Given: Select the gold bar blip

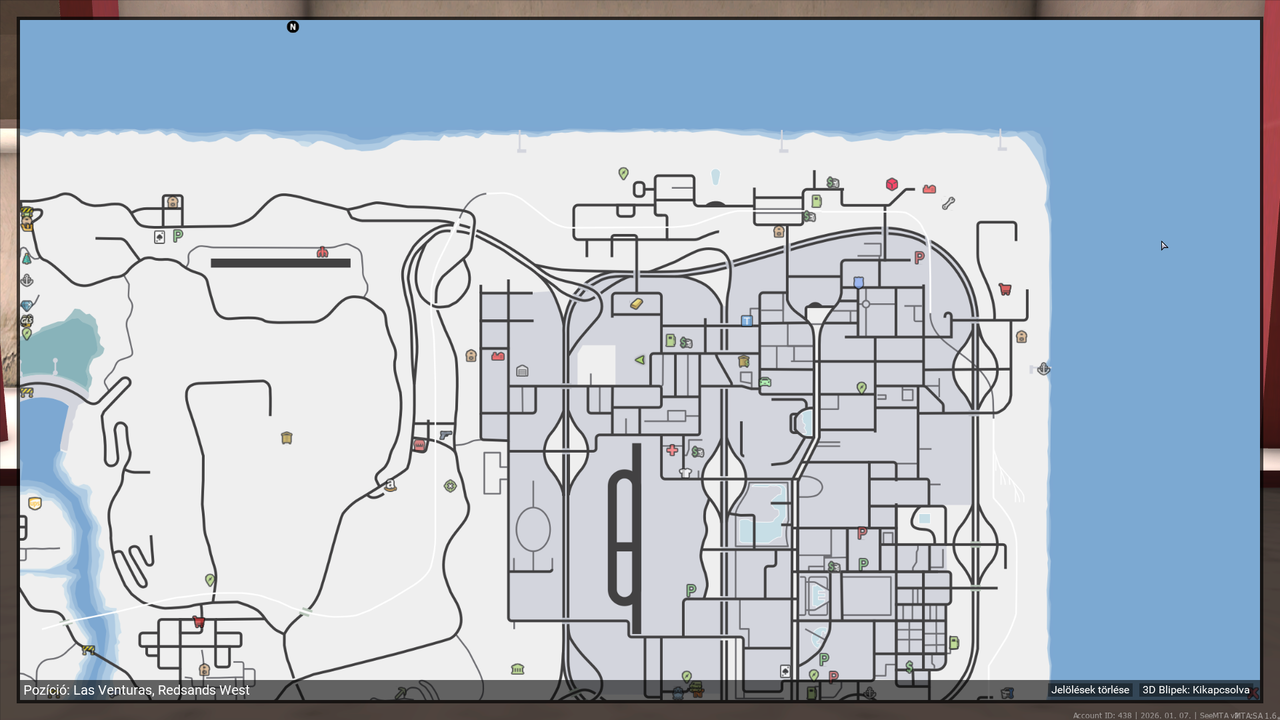Looking at the screenshot, I should (x=636, y=304).
